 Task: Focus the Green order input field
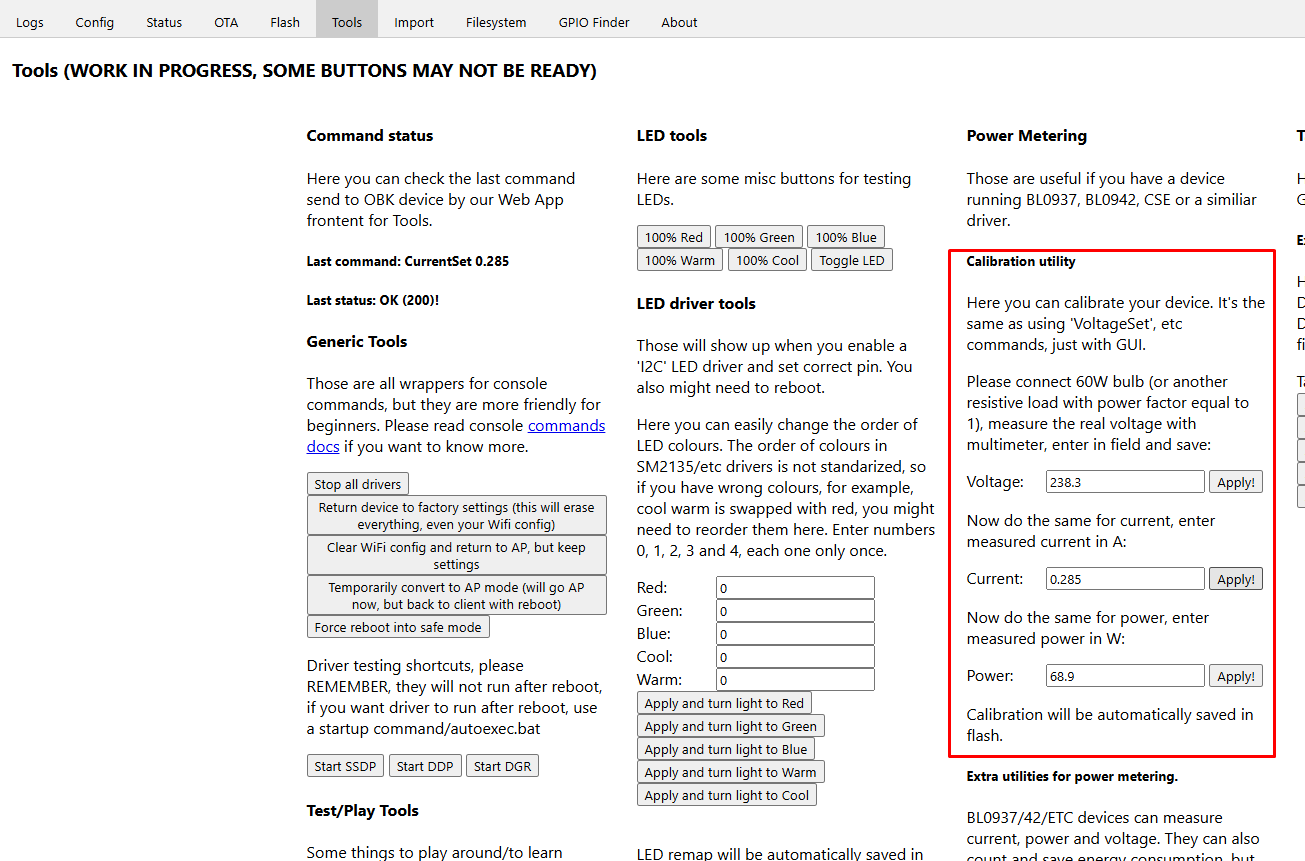pos(795,611)
